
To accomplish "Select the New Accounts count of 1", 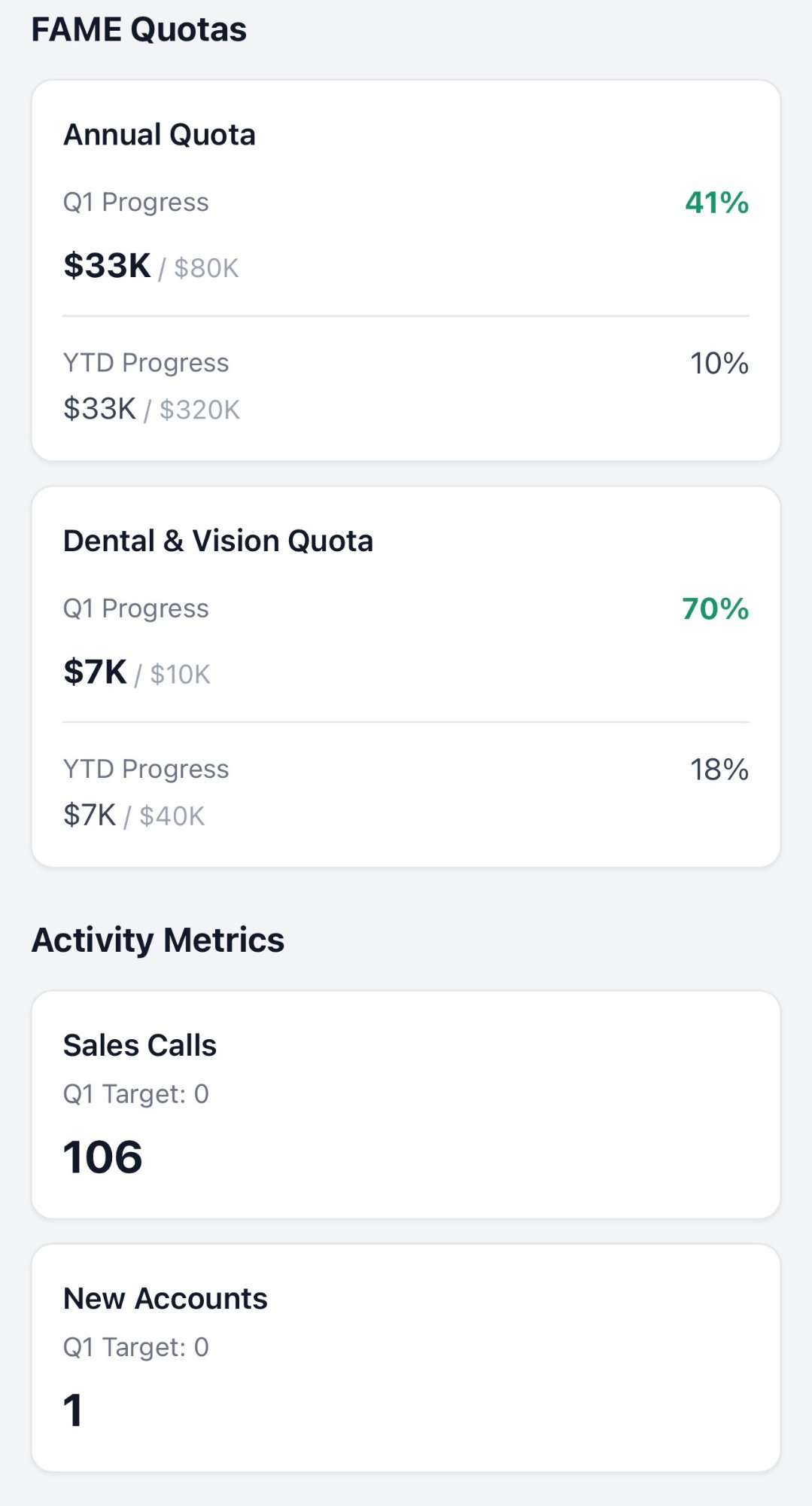I will (73, 1410).
